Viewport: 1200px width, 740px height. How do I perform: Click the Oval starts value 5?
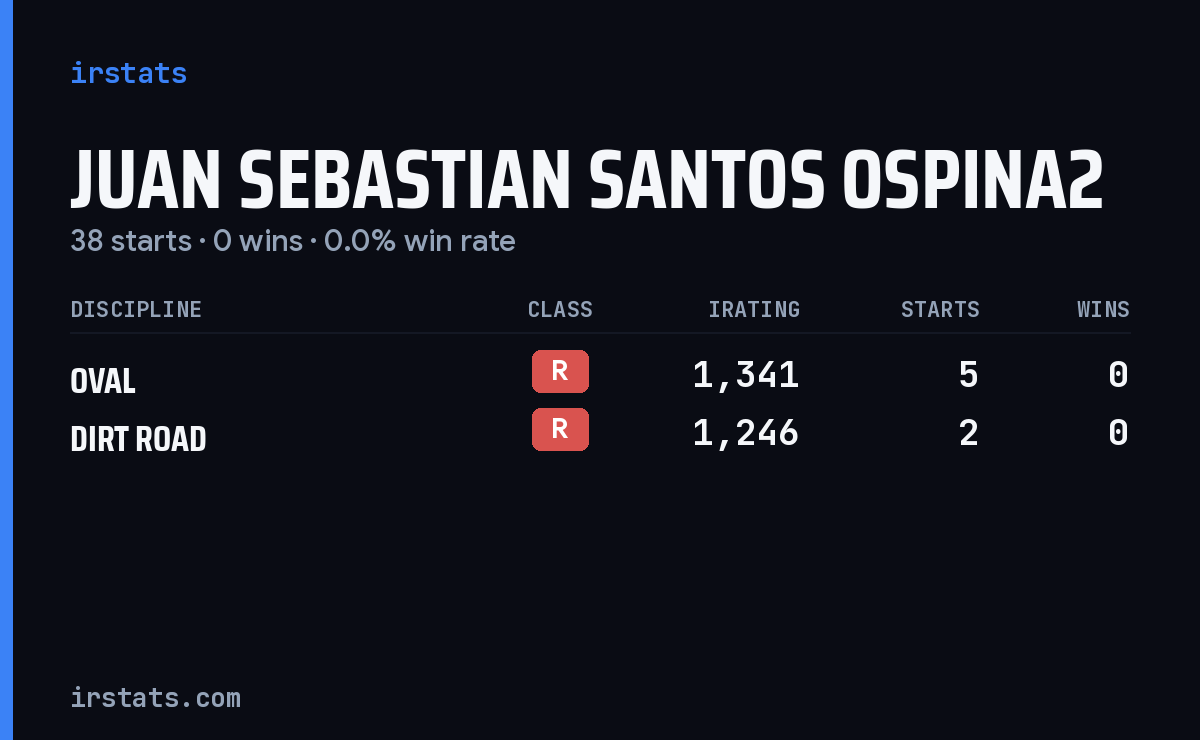tap(968, 375)
